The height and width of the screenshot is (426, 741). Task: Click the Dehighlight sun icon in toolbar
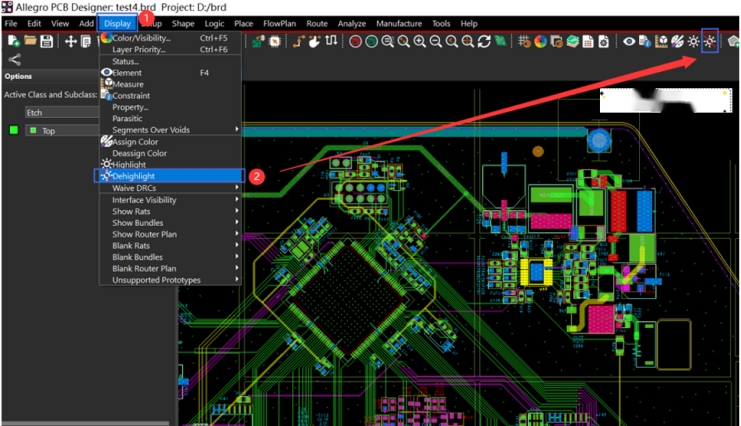coord(710,41)
